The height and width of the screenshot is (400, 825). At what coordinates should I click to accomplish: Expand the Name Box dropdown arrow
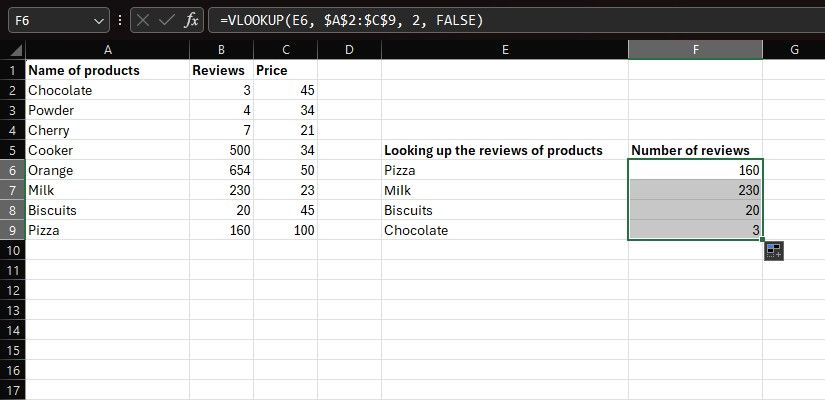(x=98, y=20)
